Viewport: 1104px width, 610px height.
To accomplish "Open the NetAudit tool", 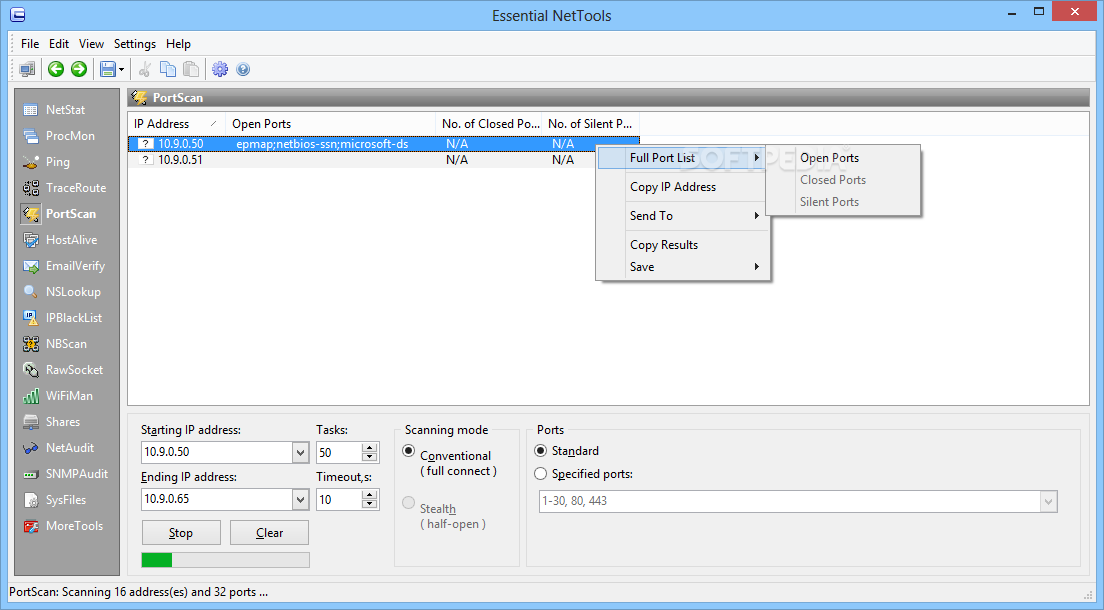I will point(58,449).
